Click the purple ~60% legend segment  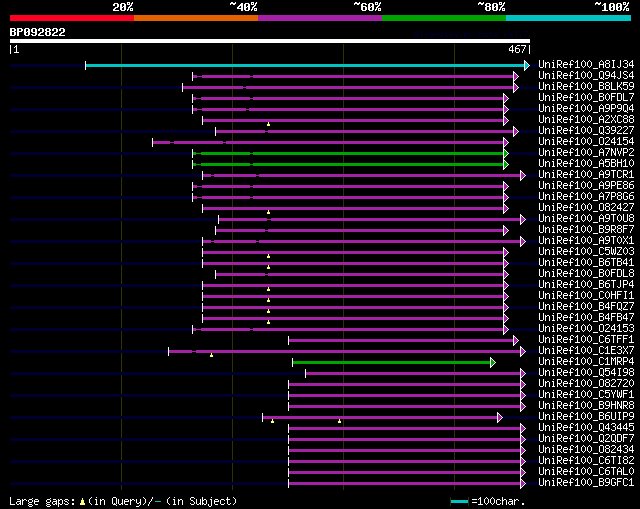click(320, 18)
